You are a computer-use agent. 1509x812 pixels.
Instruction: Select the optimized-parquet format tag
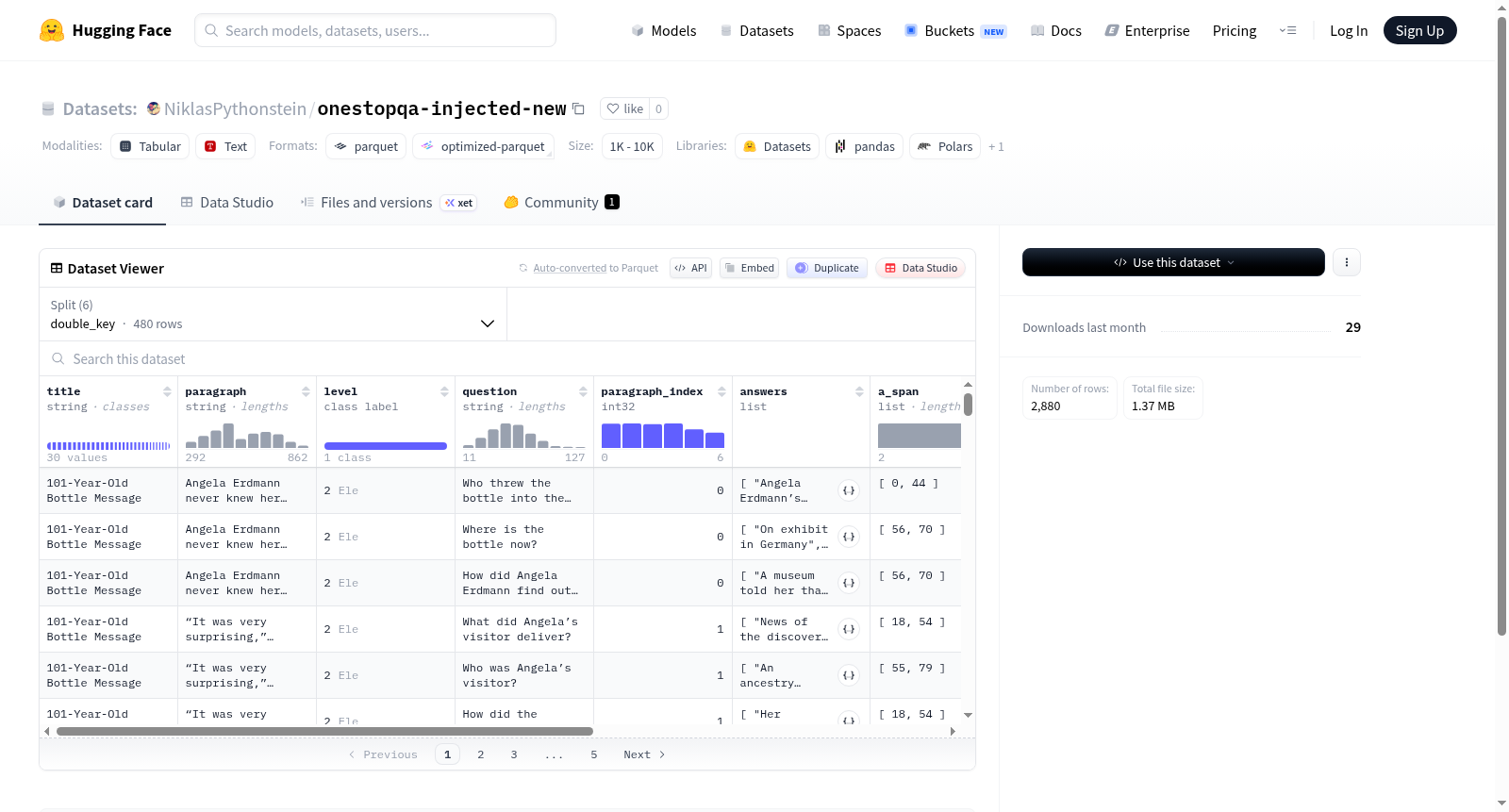click(x=483, y=146)
